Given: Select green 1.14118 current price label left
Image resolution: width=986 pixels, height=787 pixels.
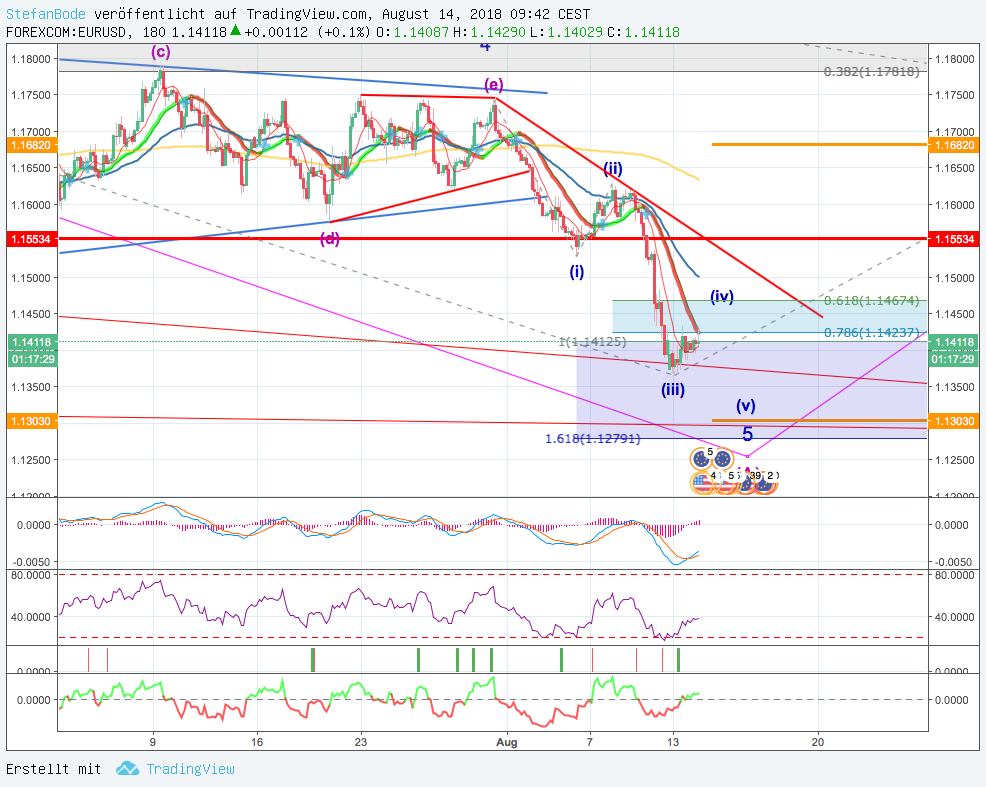Looking at the screenshot, I should 31,343.
